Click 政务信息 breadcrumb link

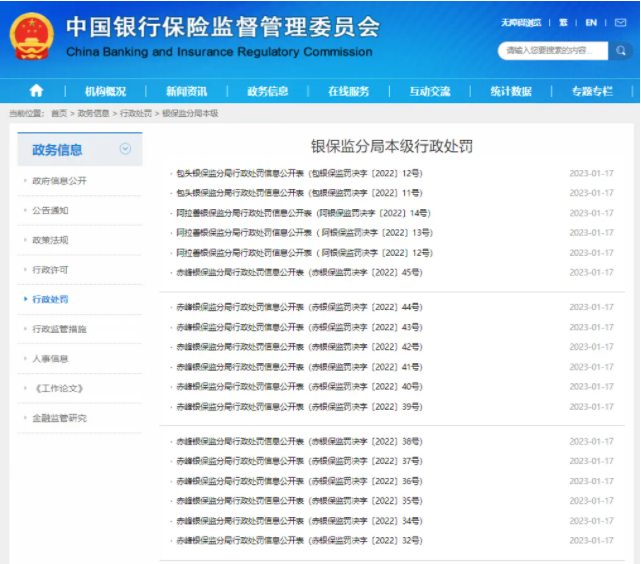[93, 113]
